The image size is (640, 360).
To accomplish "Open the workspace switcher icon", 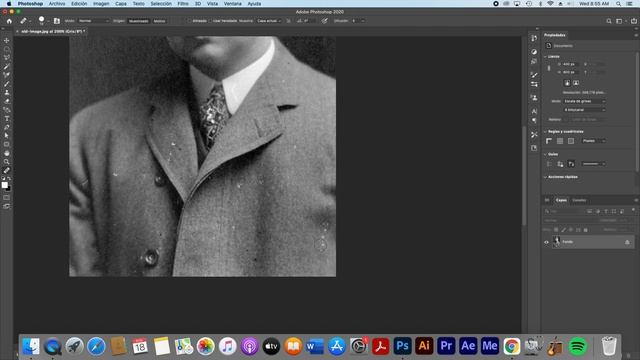I will (x=620, y=21).
